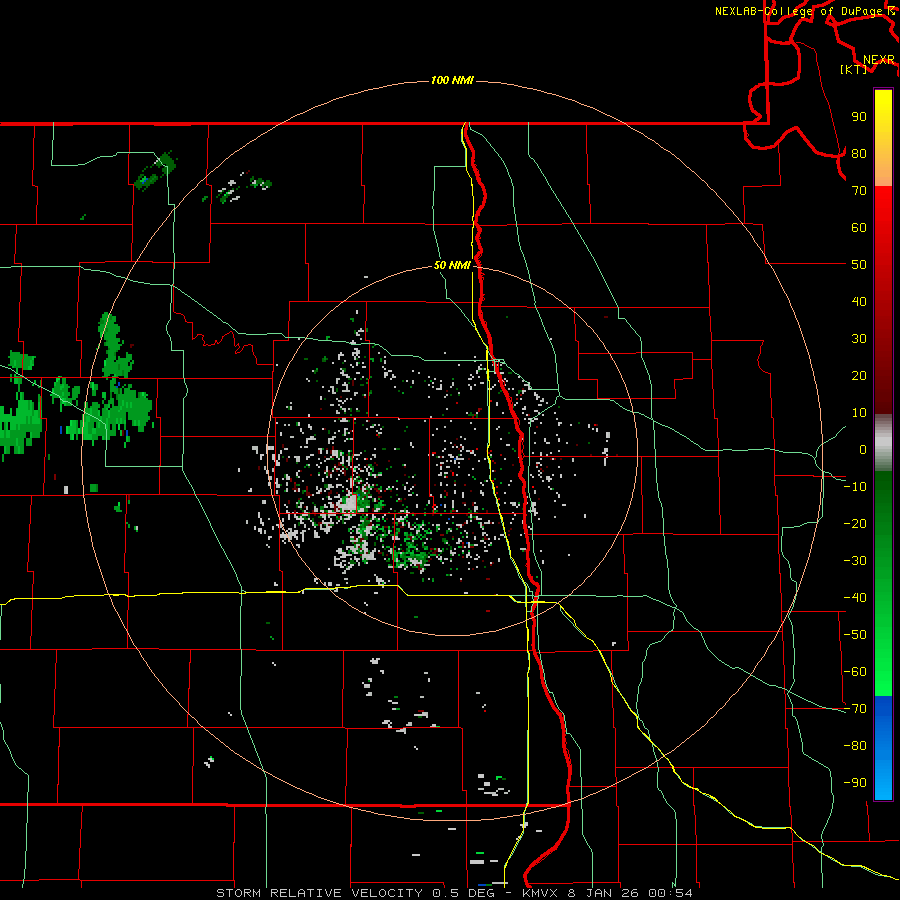Screen dimensions: 900x900
Task: Click the 10 value on velocity scale
Action: pos(859,413)
